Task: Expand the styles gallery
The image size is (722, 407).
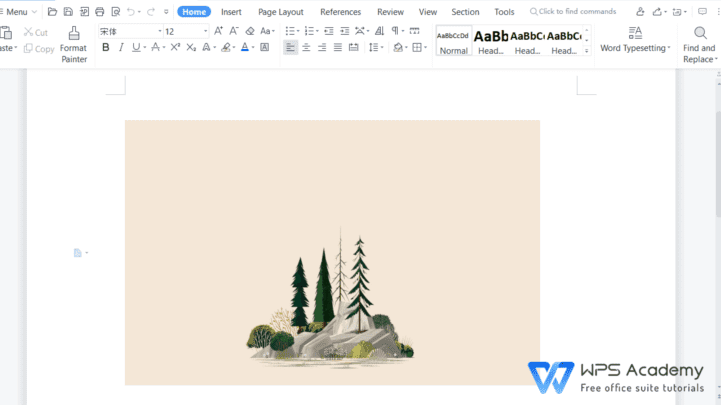Action: (587, 51)
